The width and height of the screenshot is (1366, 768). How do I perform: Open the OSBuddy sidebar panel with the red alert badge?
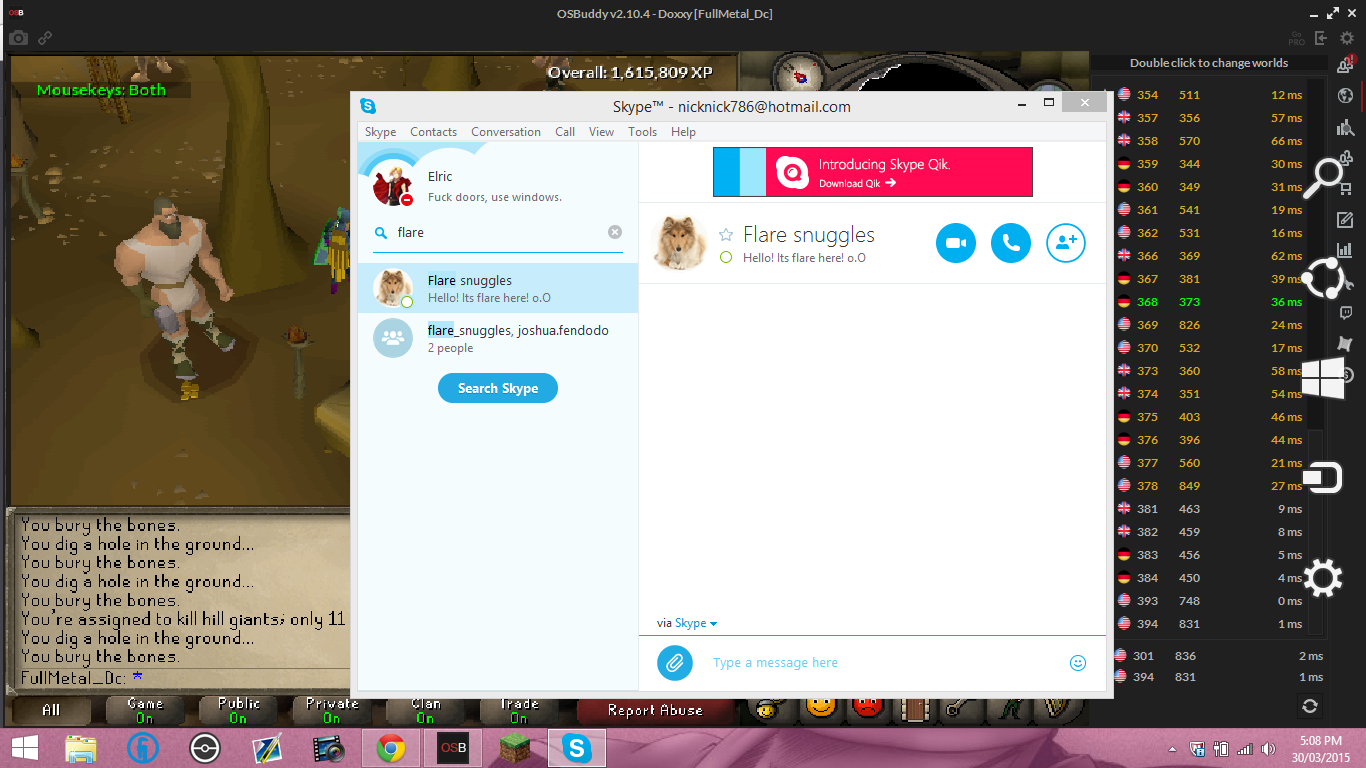[x=1346, y=65]
